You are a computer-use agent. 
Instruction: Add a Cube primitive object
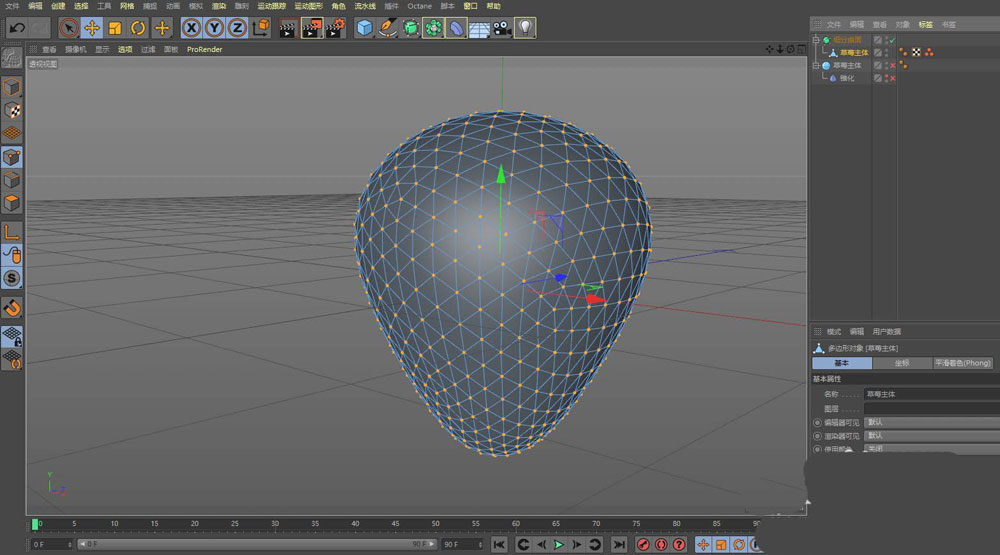click(x=364, y=28)
